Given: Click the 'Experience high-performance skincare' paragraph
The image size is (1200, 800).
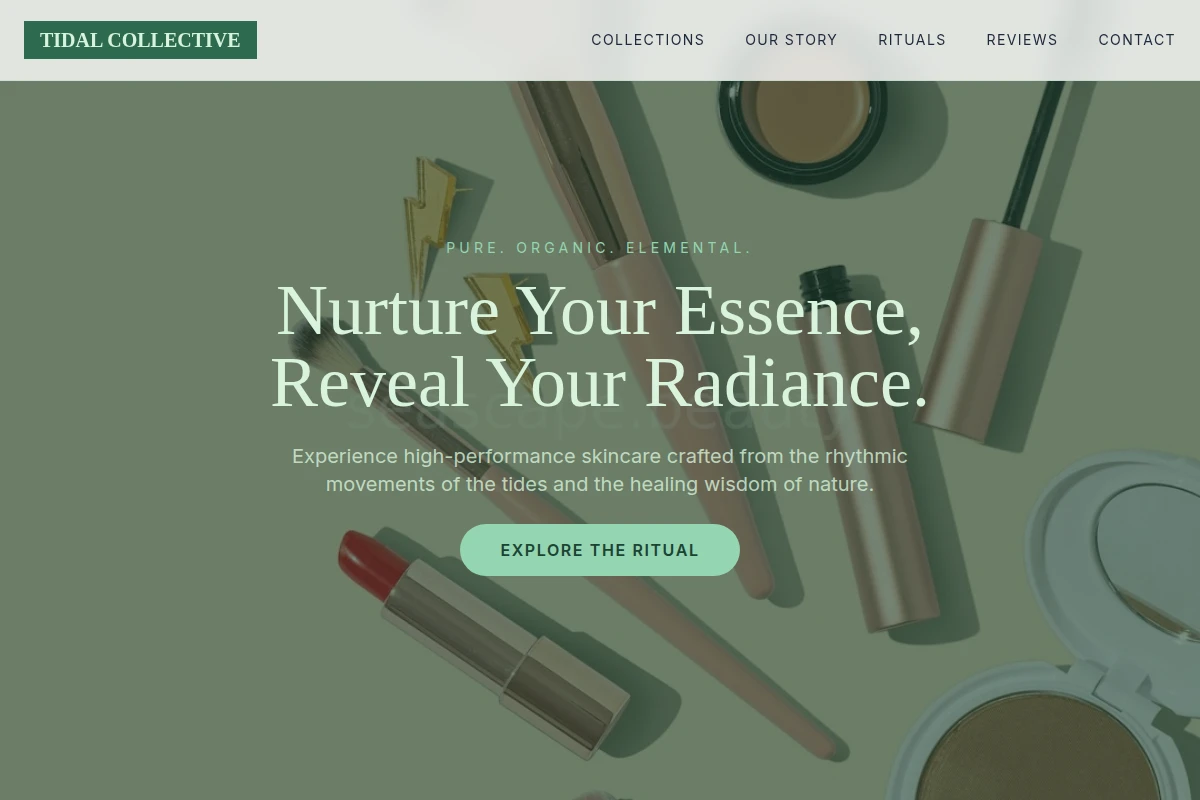Looking at the screenshot, I should pyautogui.click(x=600, y=470).
